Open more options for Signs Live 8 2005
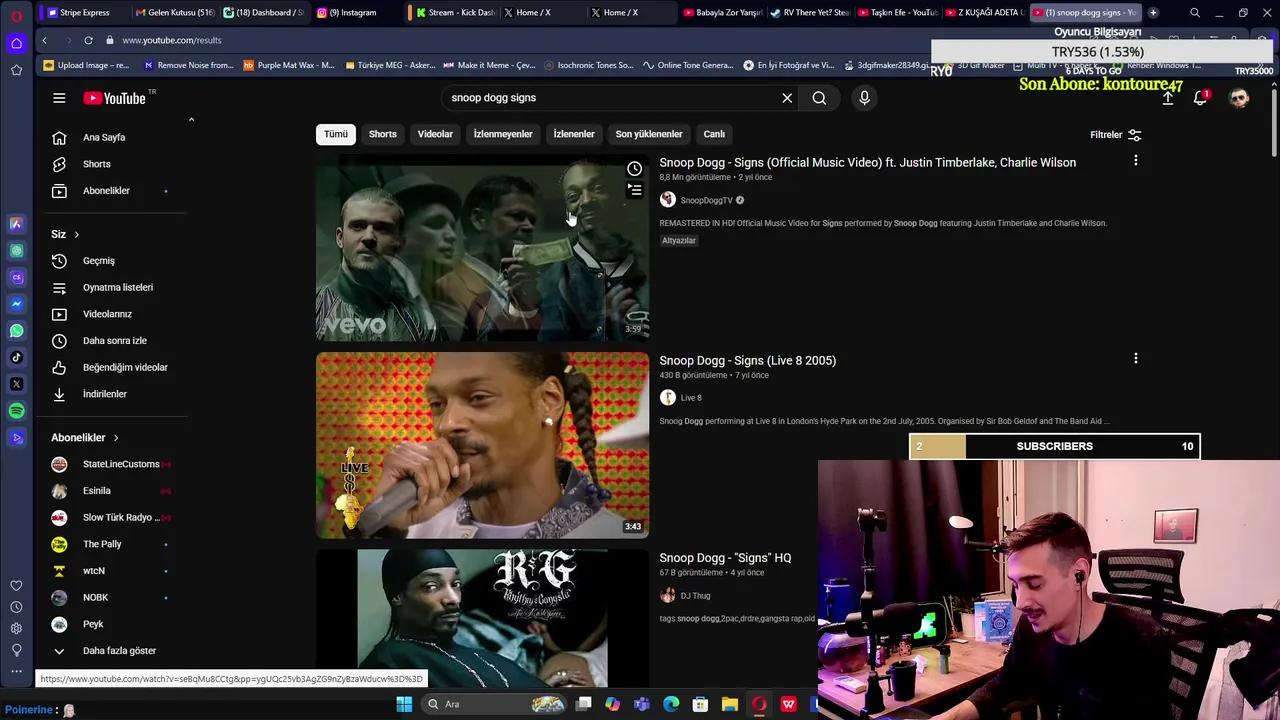Screen dimensions: 1280x720 [x=1135, y=358]
